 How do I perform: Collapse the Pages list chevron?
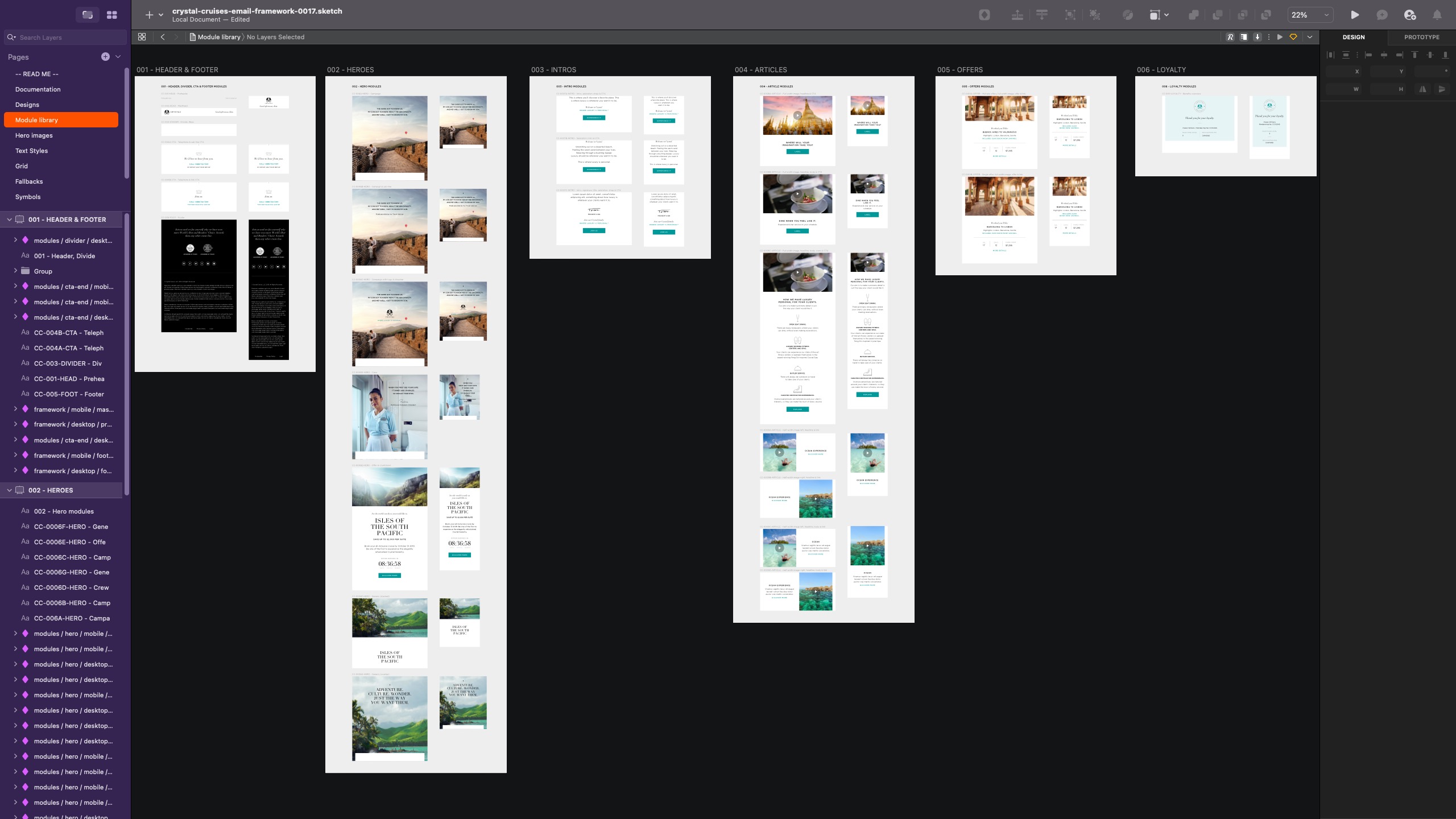coord(118,57)
